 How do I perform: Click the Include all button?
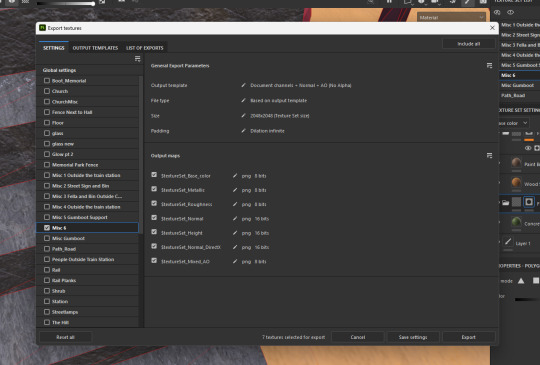(468, 44)
